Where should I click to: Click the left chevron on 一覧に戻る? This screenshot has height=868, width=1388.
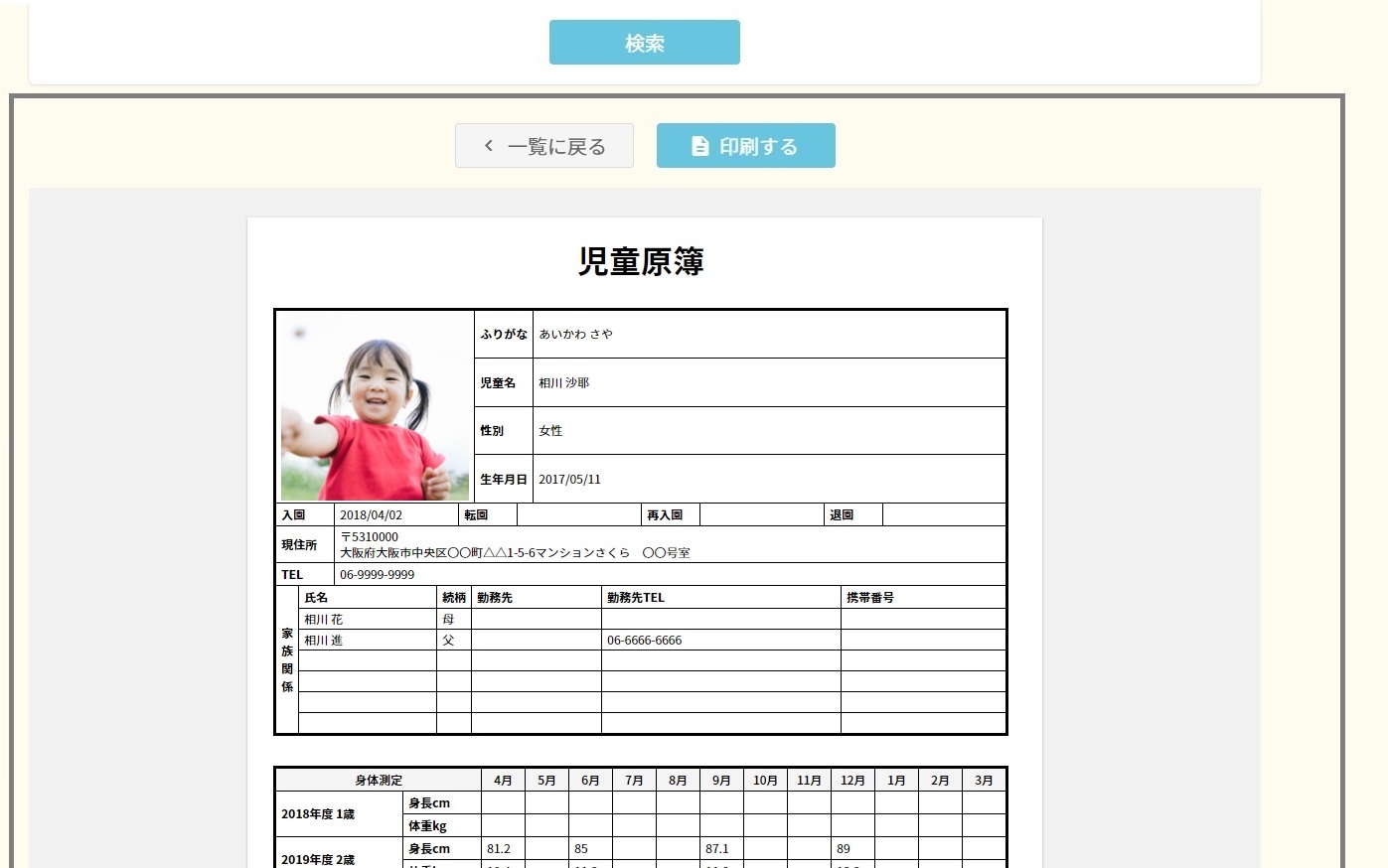(489, 146)
